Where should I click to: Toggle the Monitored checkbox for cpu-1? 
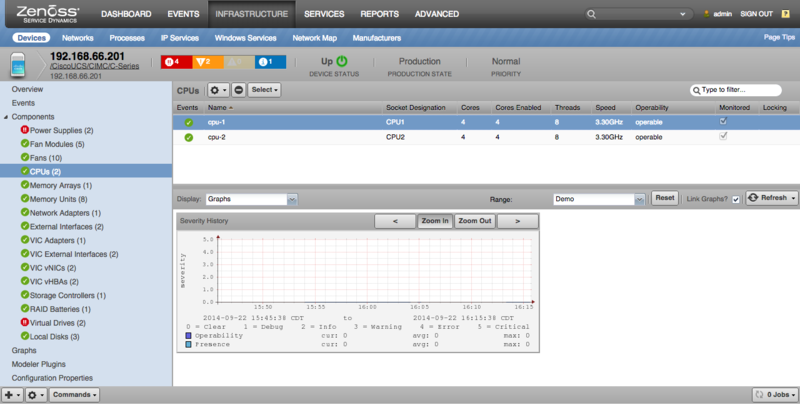coord(723,121)
